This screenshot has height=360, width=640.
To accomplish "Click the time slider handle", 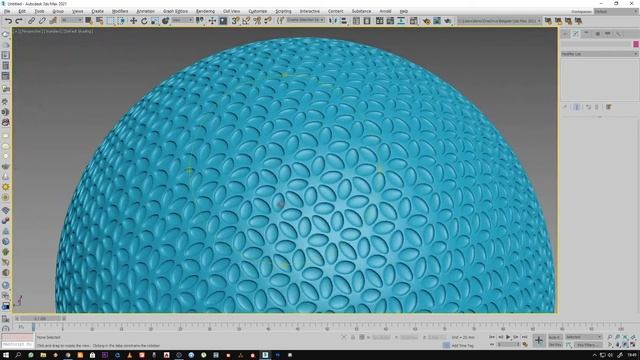I will click(x=40, y=318).
